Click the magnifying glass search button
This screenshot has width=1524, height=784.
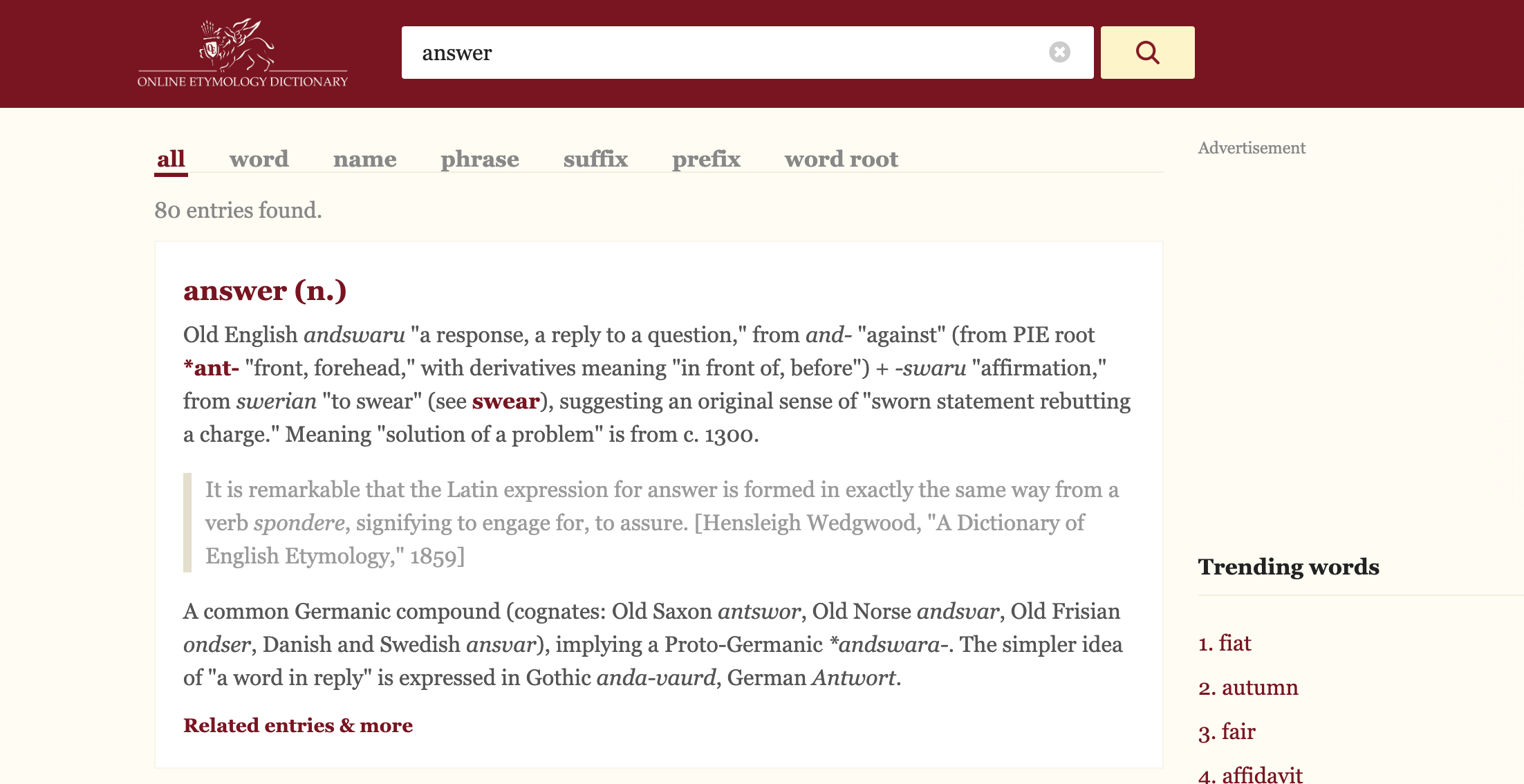[x=1147, y=53]
